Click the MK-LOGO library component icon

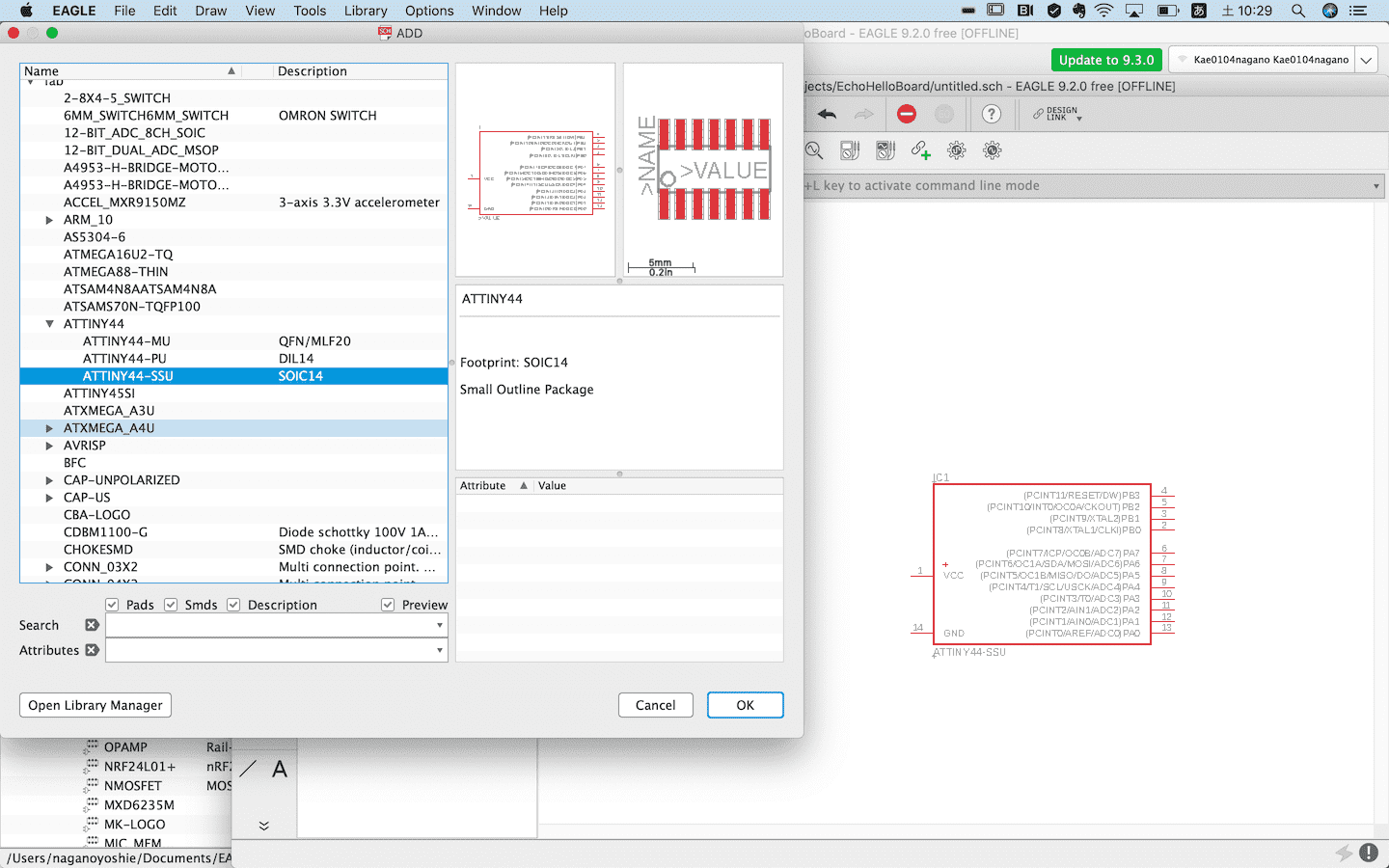[92, 824]
